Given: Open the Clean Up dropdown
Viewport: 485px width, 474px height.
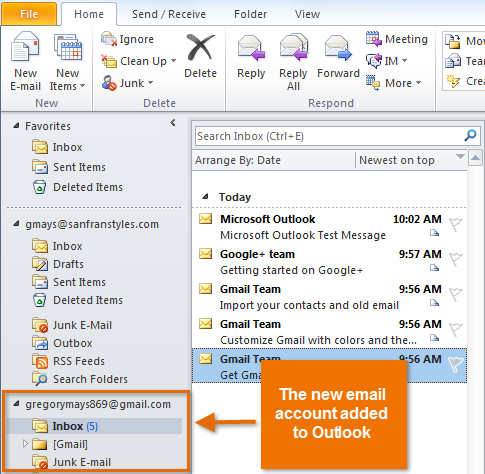Looking at the screenshot, I should 139,61.
